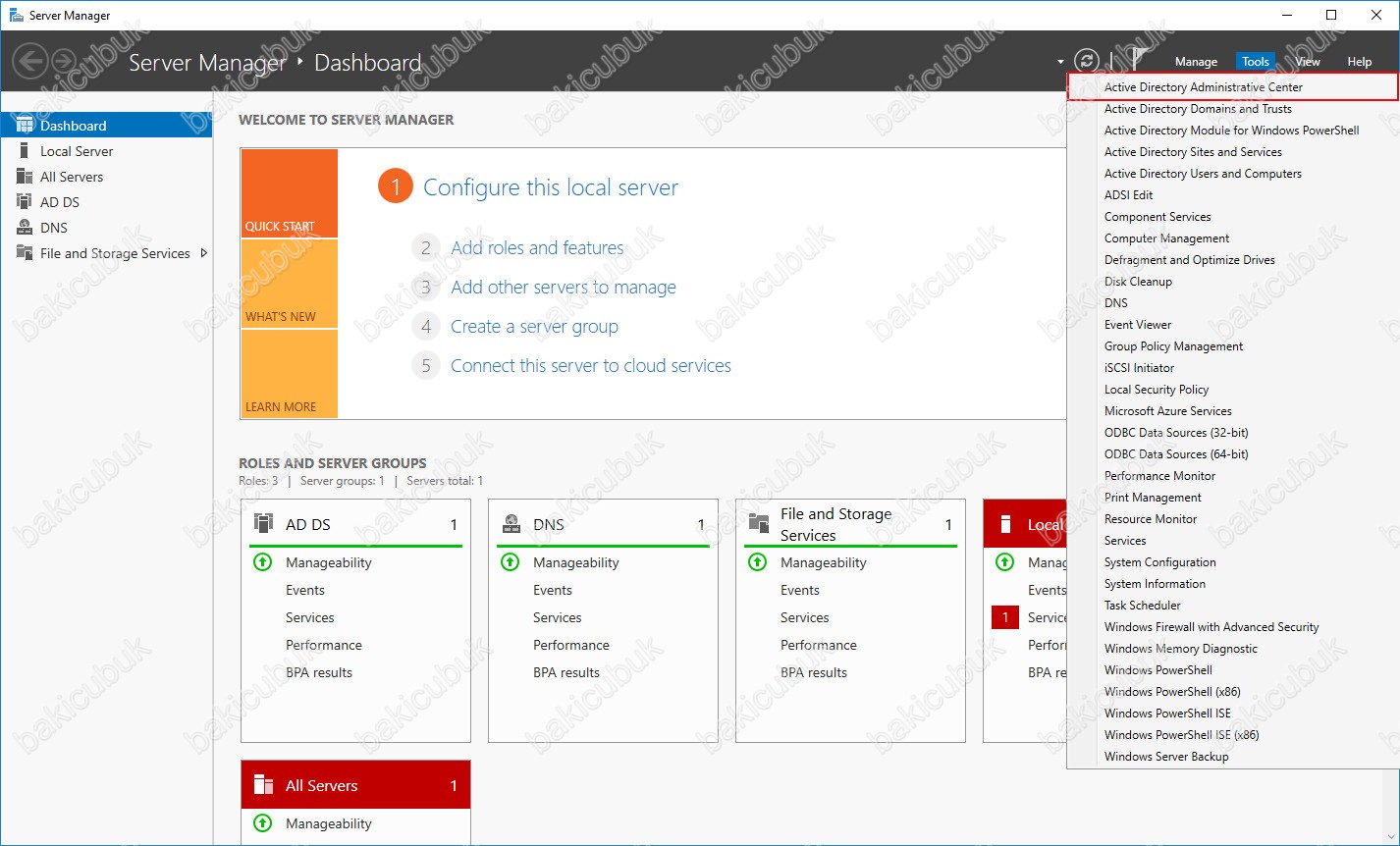Open ADSI Edit from Tools menu

click(x=1128, y=195)
